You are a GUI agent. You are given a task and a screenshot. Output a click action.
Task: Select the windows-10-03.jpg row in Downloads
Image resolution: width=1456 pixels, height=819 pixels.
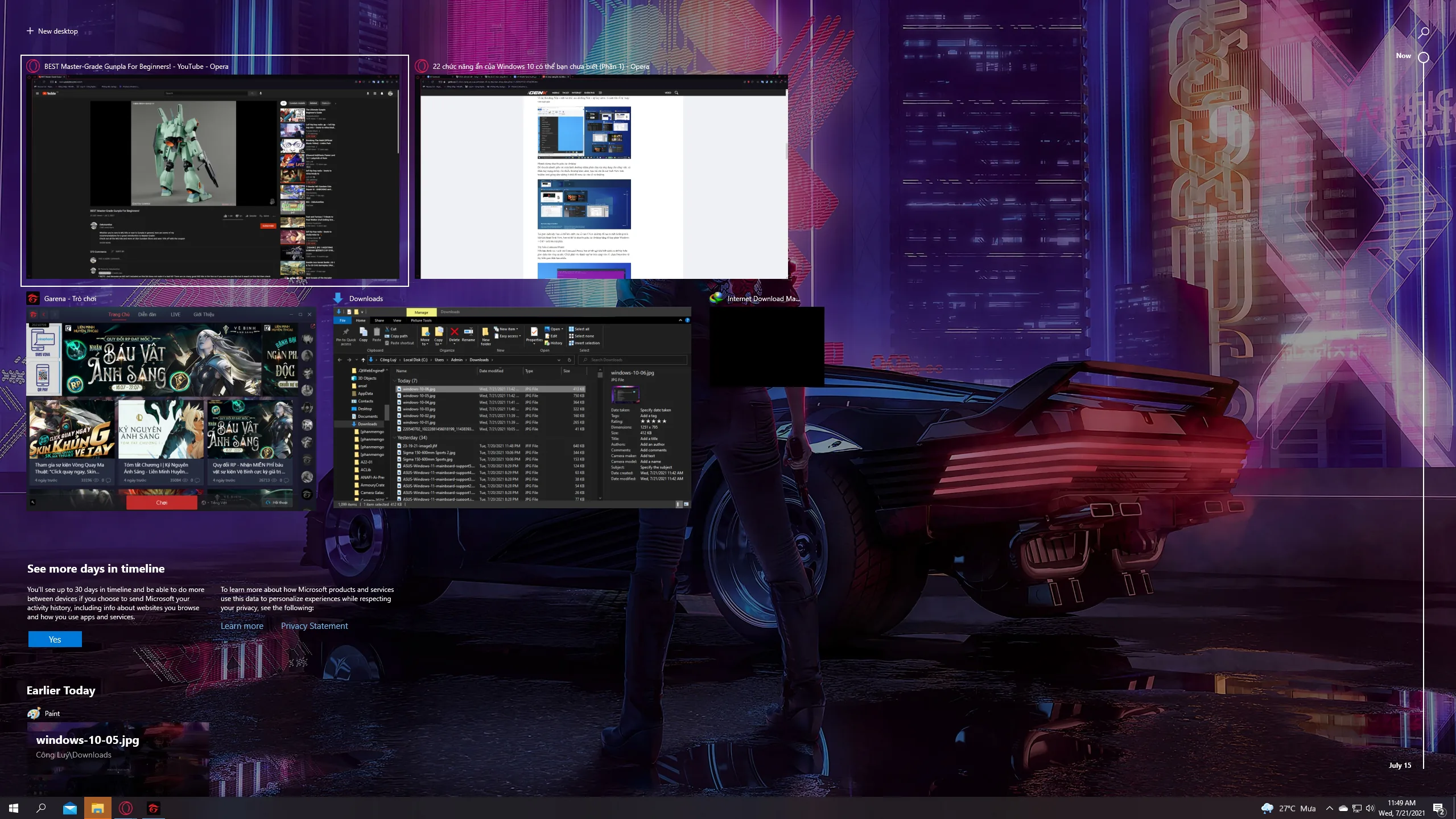[490, 409]
